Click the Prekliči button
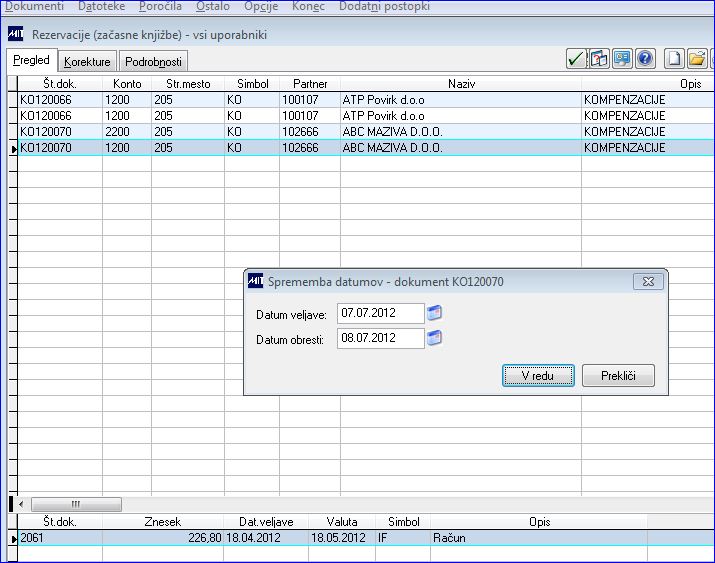The image size is (715, 563). click(618, 376)
